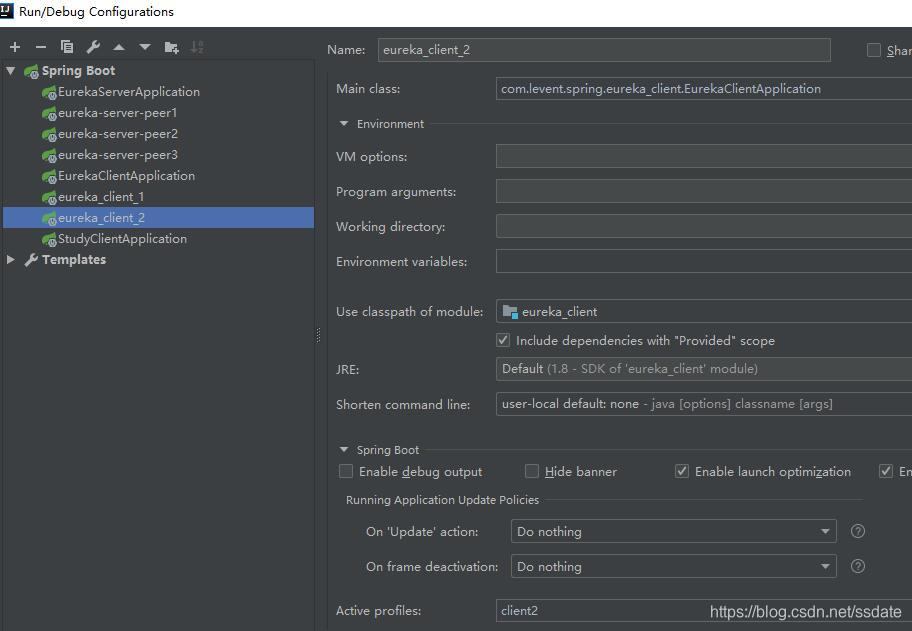Open the On 'Update' action dropdown
Screen dimensions: 912x631
pos(674,531)
